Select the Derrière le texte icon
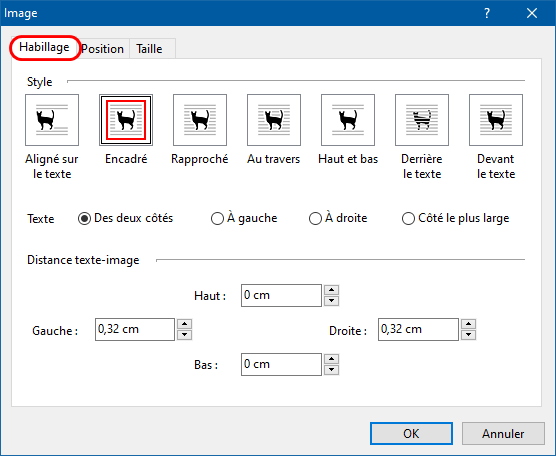The height and width of the screenshot is (456, 556). click(422, 120)
